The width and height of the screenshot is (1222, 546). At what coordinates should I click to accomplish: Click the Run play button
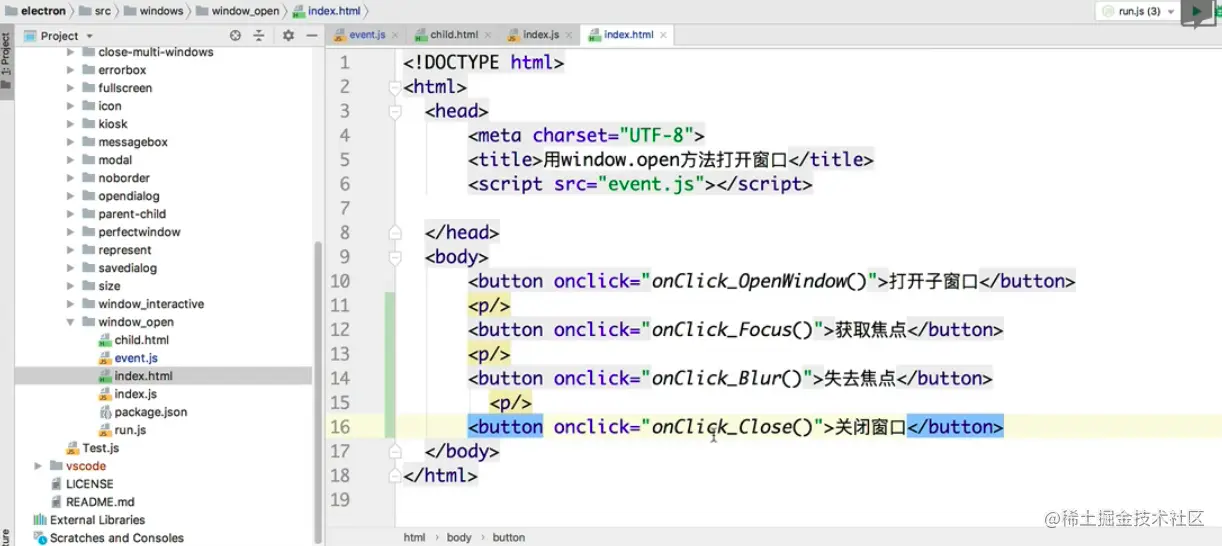click(x=1196, y=11)
